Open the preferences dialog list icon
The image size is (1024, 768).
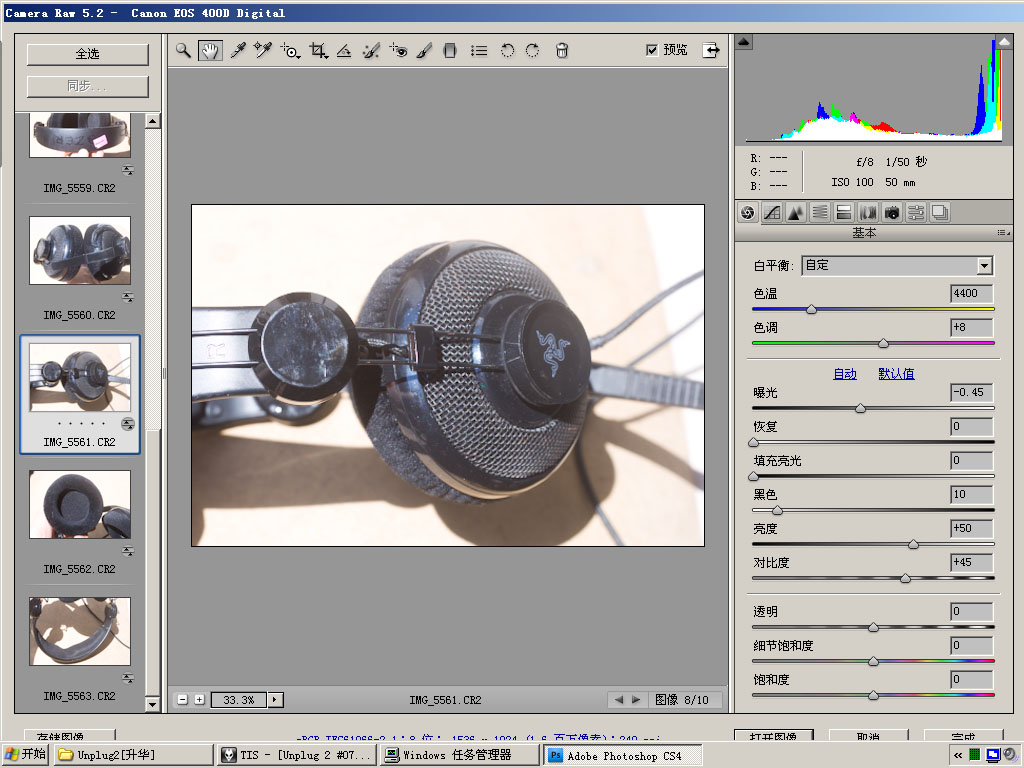click(479, 50)
